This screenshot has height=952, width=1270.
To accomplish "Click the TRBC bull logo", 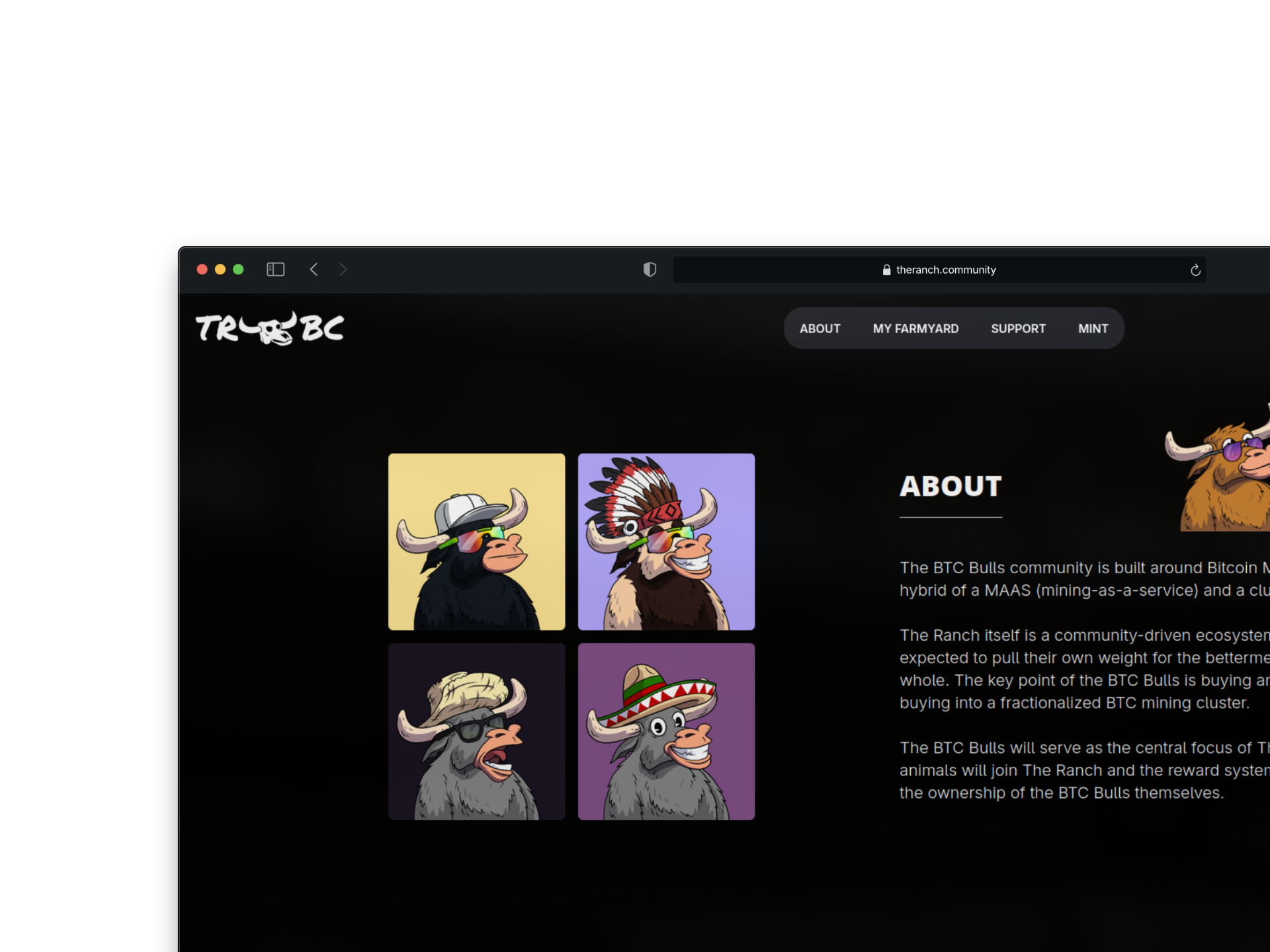I will 270,328.
